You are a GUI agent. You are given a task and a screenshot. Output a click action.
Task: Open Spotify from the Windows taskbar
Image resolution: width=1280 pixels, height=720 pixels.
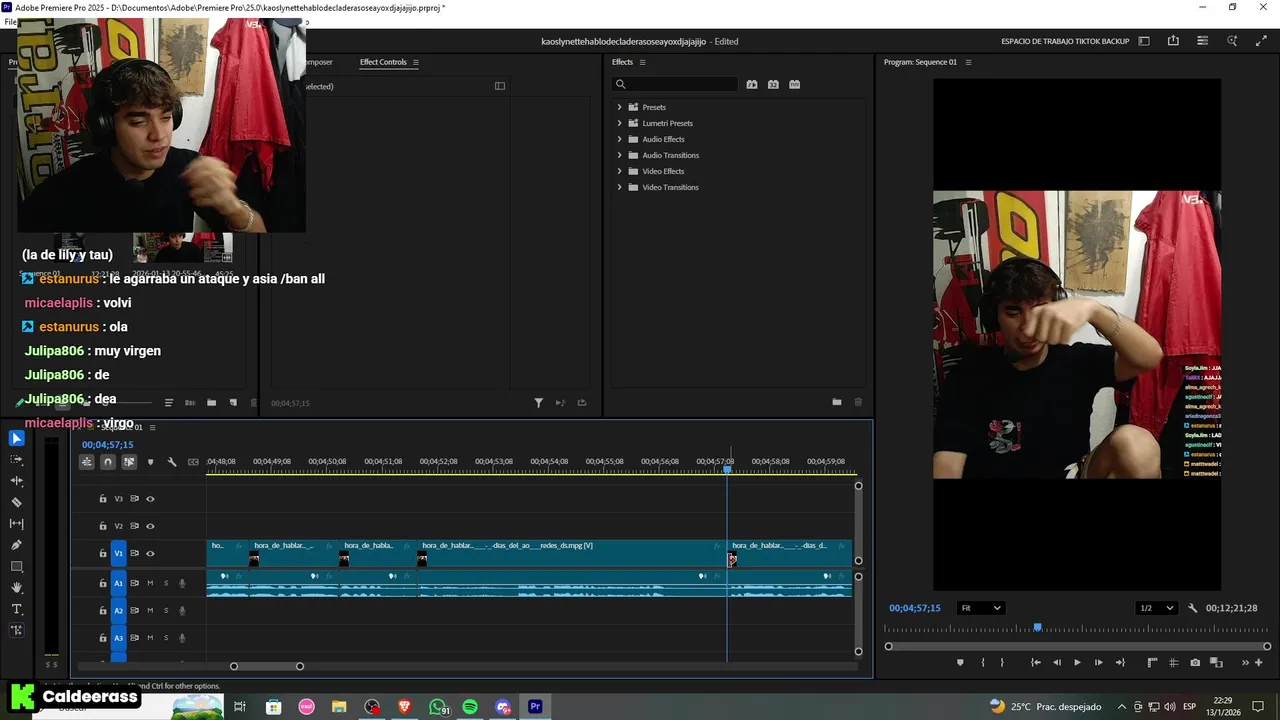[x=470, y=707]
